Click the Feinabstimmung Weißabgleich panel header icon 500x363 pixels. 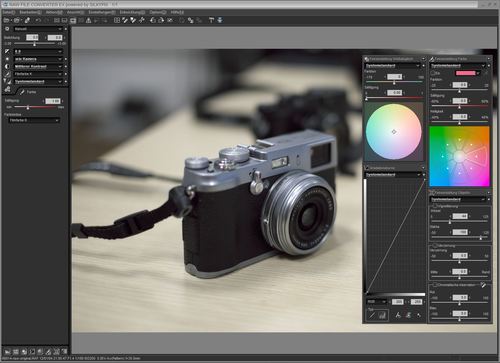[367, 59]
